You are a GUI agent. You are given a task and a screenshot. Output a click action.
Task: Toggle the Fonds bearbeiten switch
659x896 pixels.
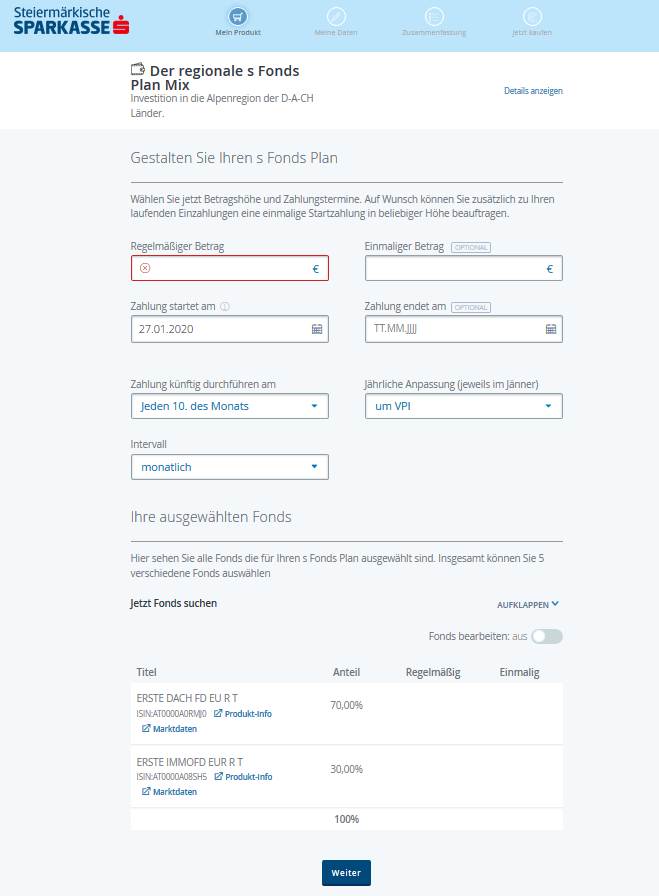click(x=547, y=636)
